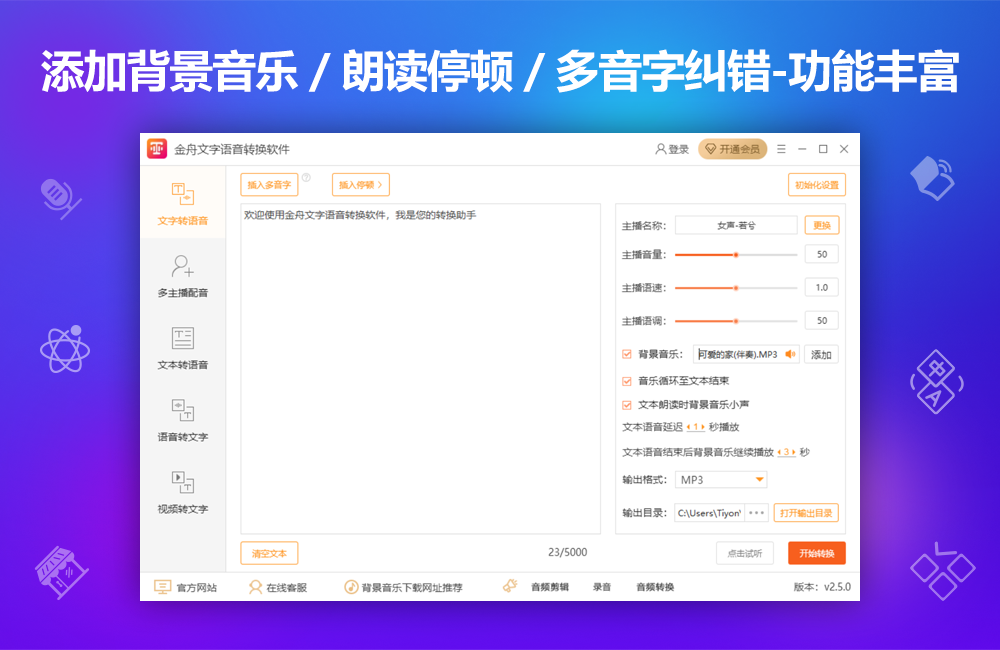Click the browse ellipsis button for 输出目录
1000x650 pixels.
click(756, 513)
